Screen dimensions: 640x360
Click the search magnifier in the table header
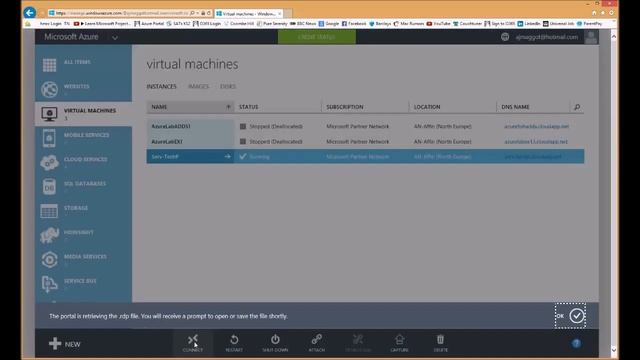[x=577, y=107]
